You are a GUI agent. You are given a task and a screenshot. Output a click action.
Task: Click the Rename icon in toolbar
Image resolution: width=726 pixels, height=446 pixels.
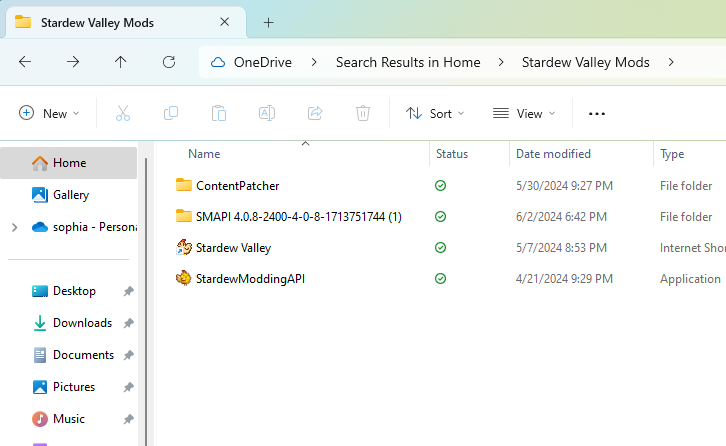(267, 114)
